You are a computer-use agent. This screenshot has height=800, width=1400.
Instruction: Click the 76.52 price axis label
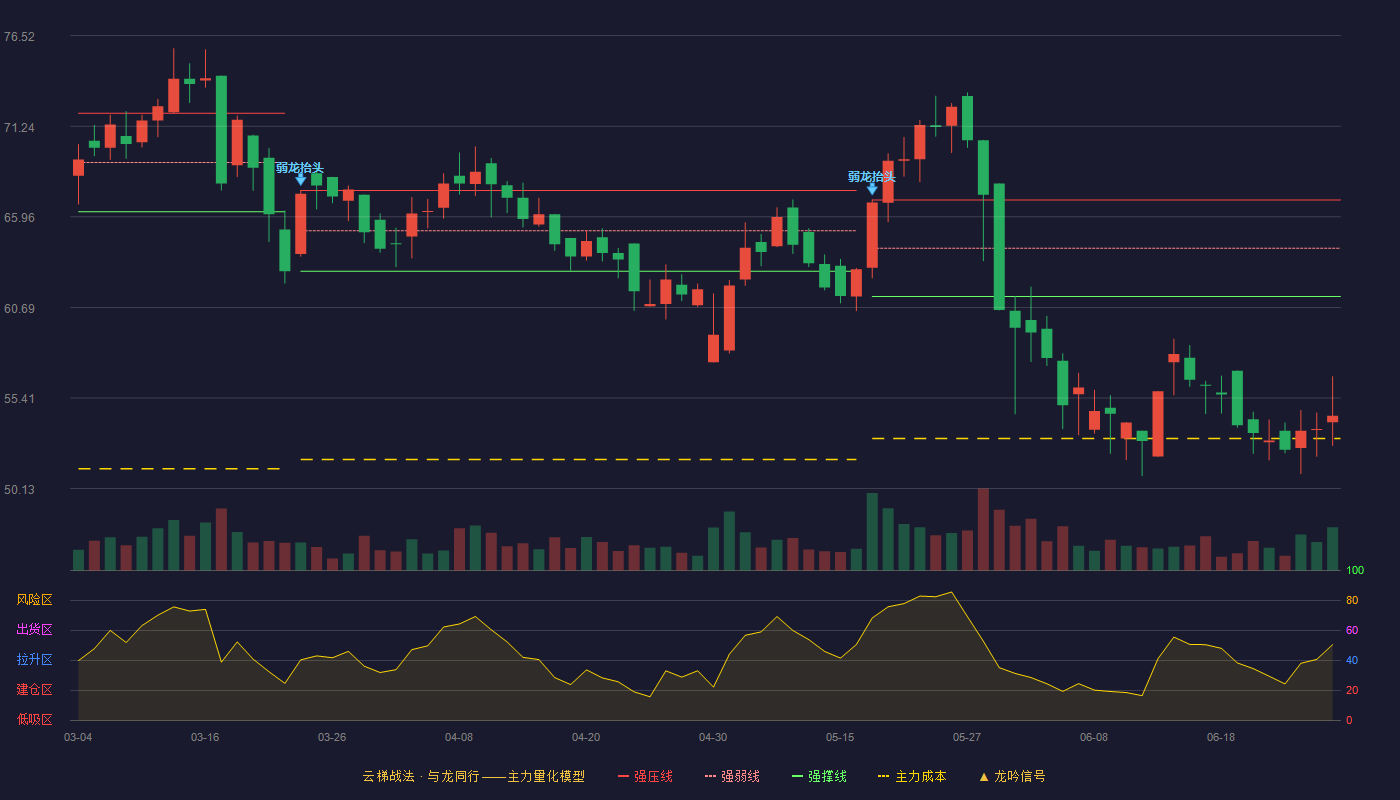coord(19,37)
